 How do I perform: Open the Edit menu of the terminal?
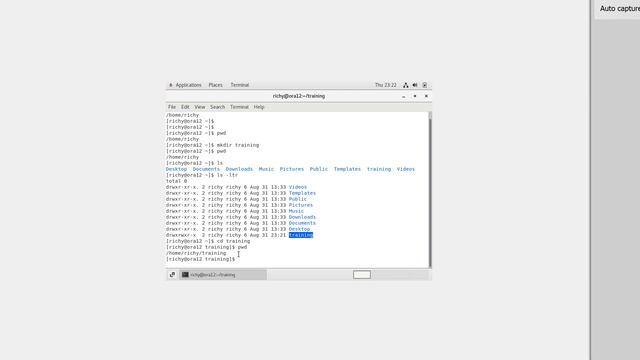pos(185,107)
